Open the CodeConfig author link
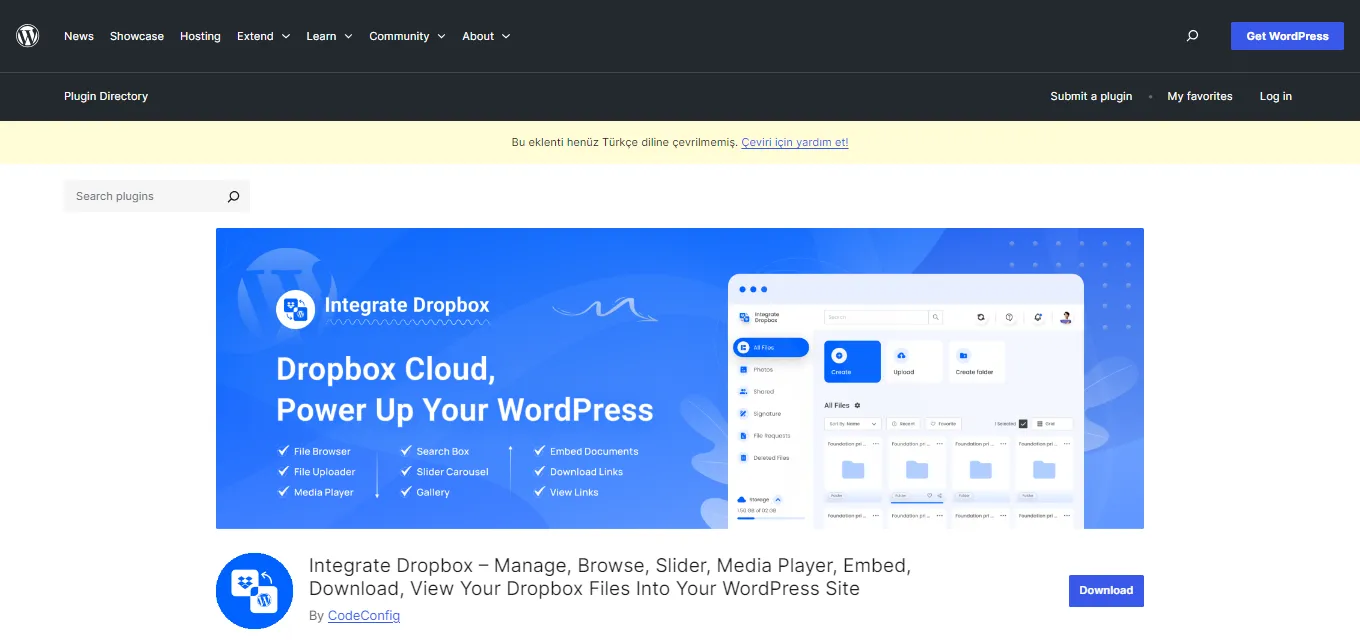The width and height of the screenshot is (1360, 641). 363,616
